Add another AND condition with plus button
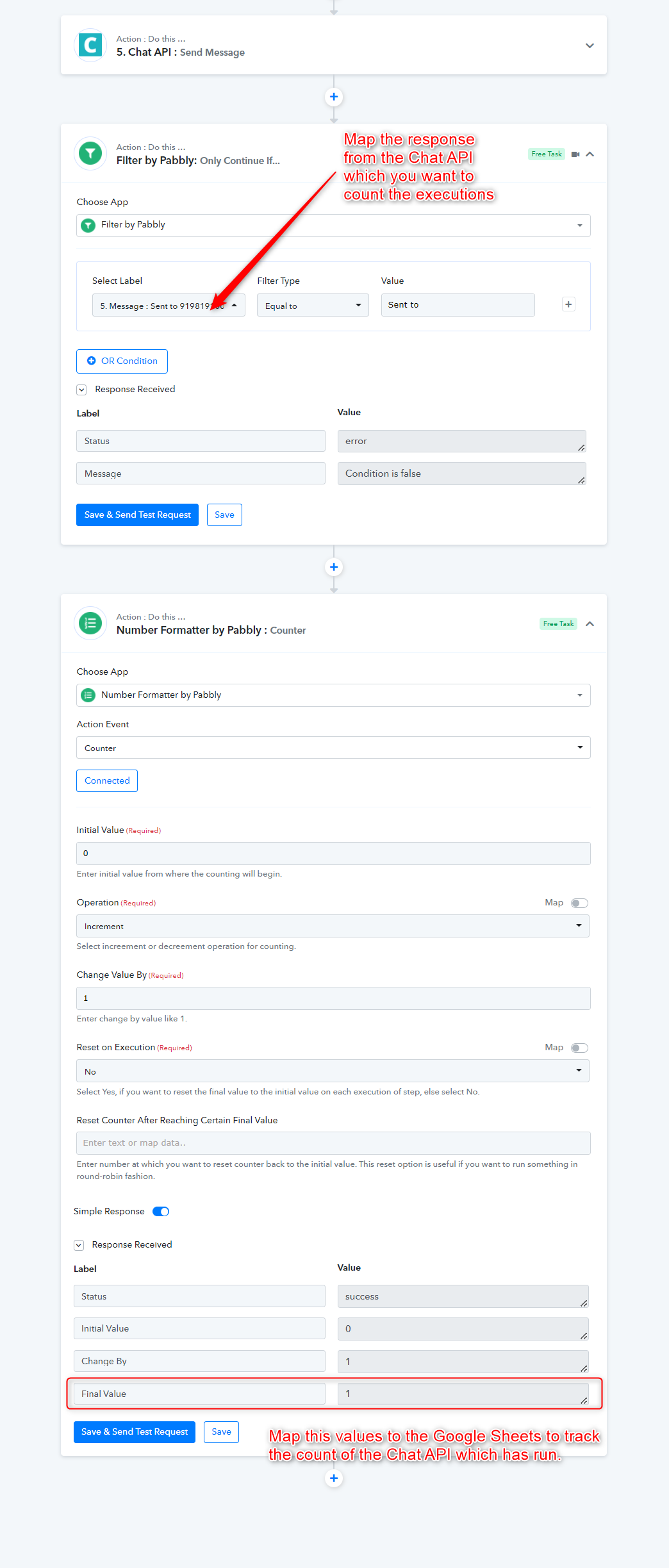 (568, 304)
